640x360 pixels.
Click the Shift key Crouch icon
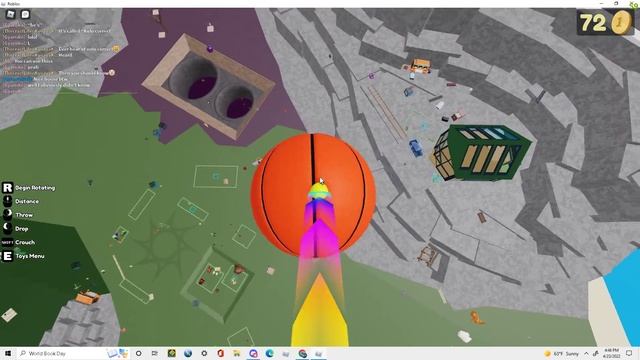8,242
